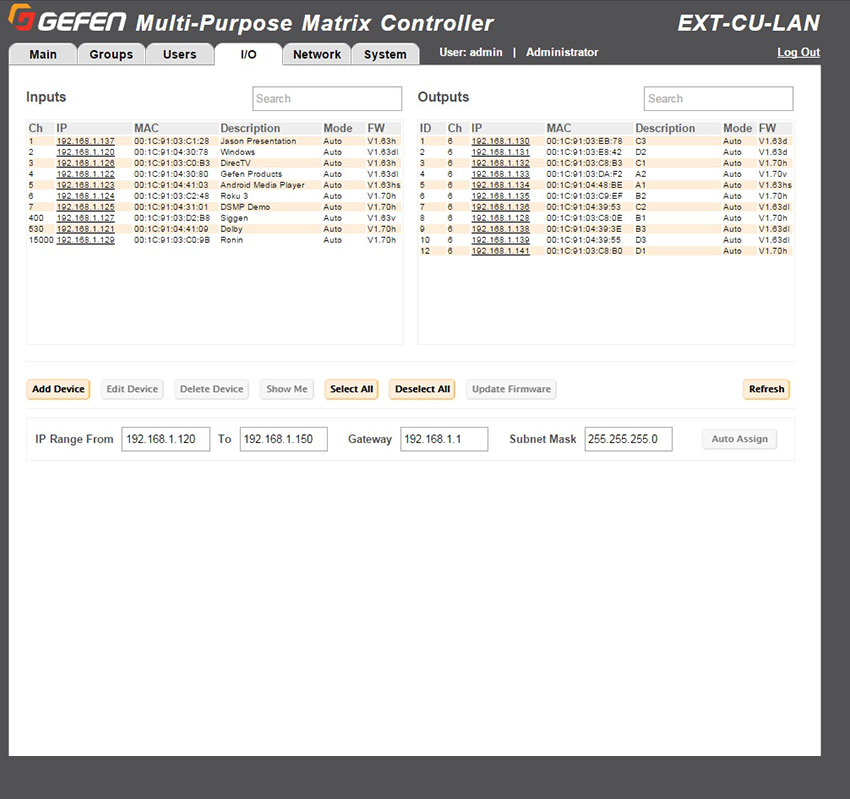The height and width of the screenshot is (799, 850).
Task: Select All listed devices
Action: [x=351, y=389]
